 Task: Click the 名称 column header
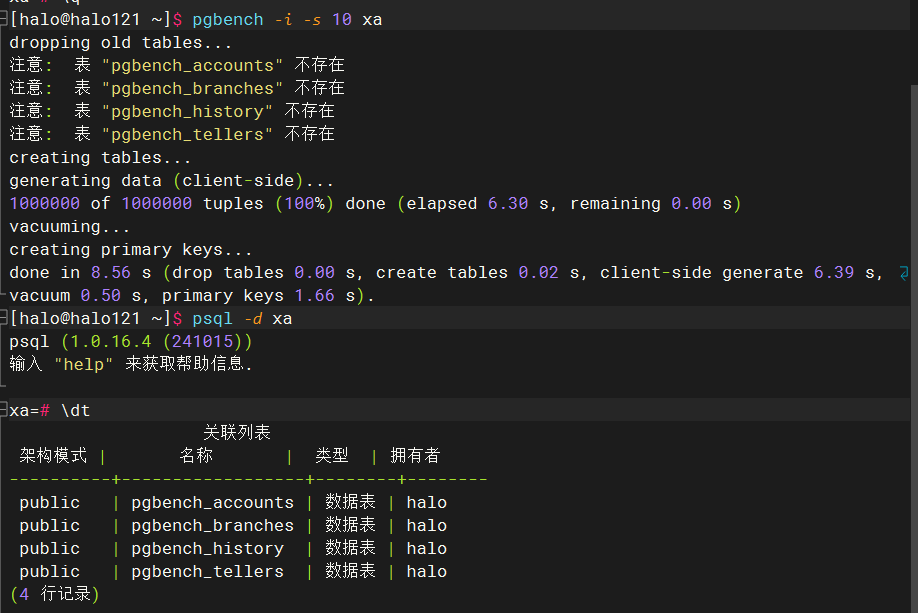pos(196,456)
